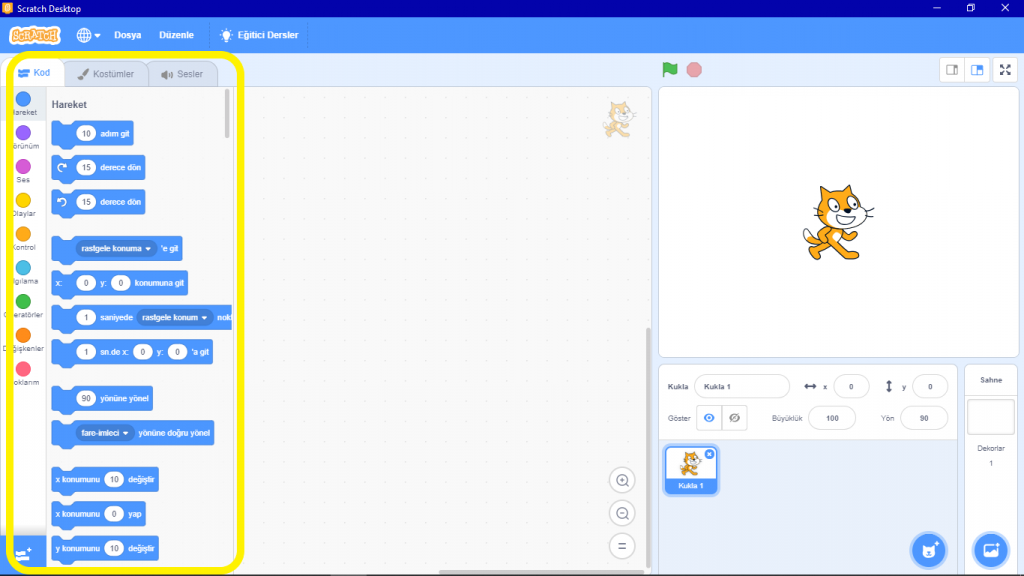Select the Bloklarım block category
This screenshot has height=576, width=1024.
click(24, 374)
